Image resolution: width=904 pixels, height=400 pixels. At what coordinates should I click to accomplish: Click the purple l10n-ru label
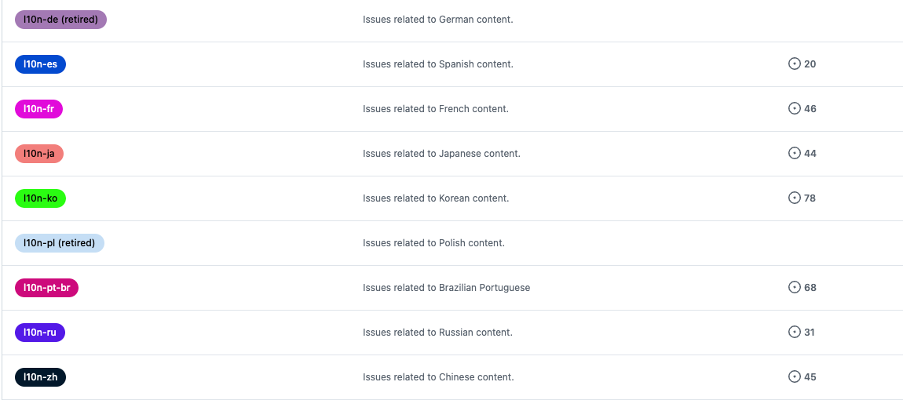click(41, 332)
